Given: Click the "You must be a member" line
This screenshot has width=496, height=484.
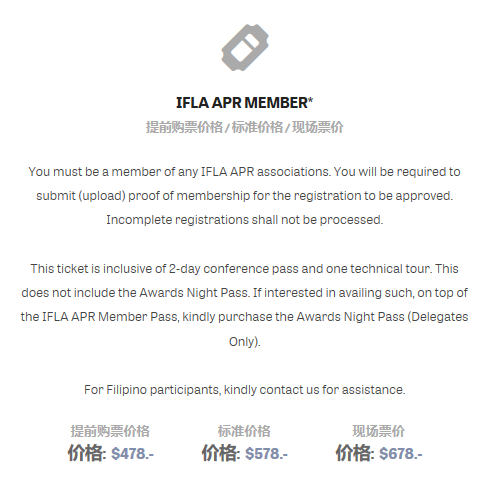Looking at the screenshot, I should (x=245, y=172).
